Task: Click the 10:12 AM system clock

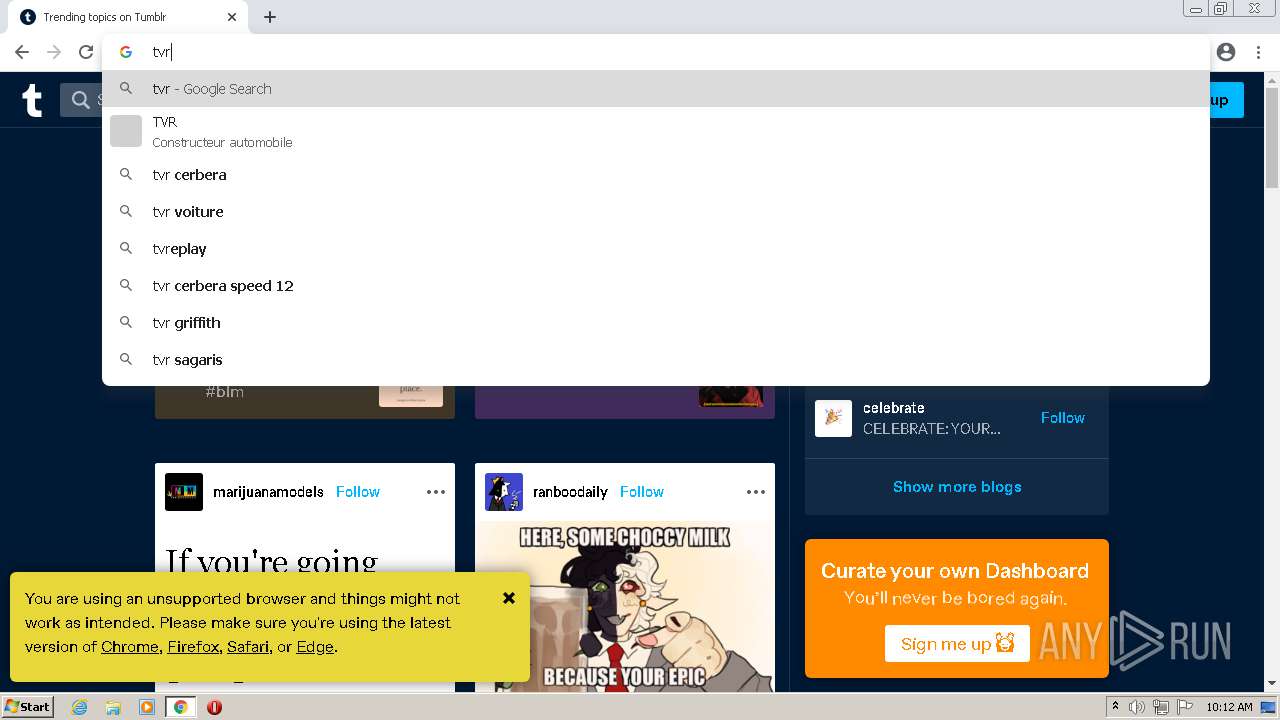Action: [x=1229, y=707]
